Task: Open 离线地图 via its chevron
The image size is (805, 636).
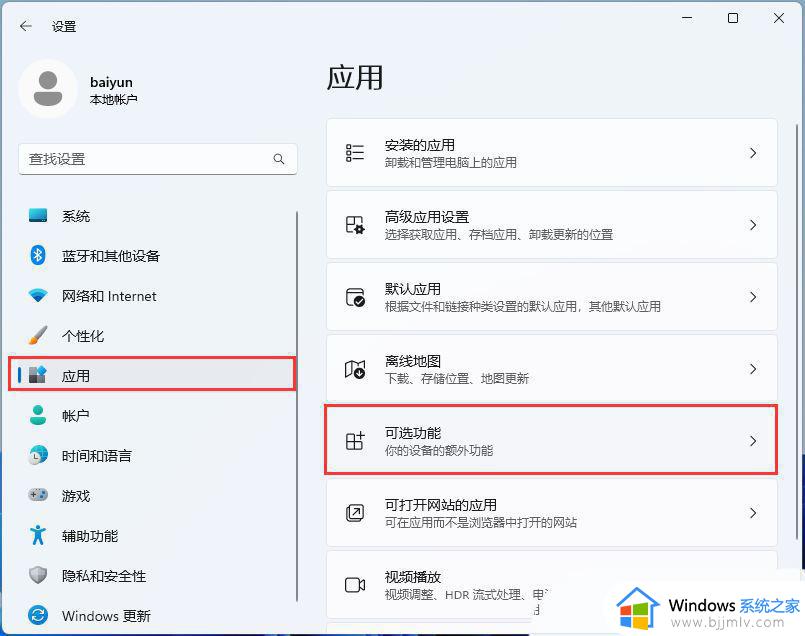Action: (x=753, y=369)
